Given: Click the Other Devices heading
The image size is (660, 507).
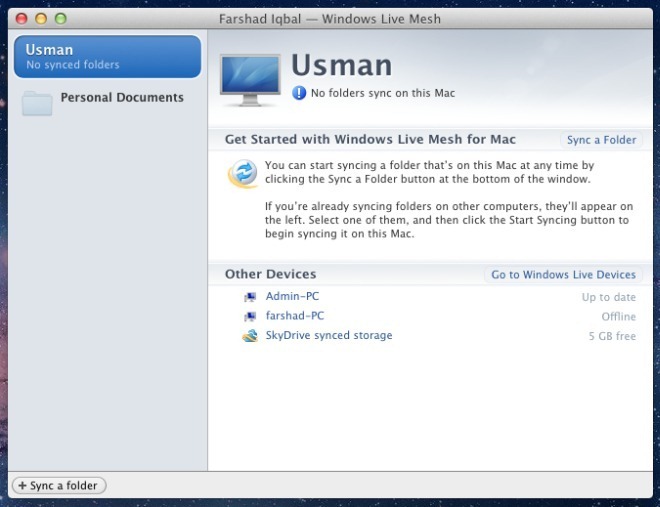Looking at the screenshot, I should point(270,274).
